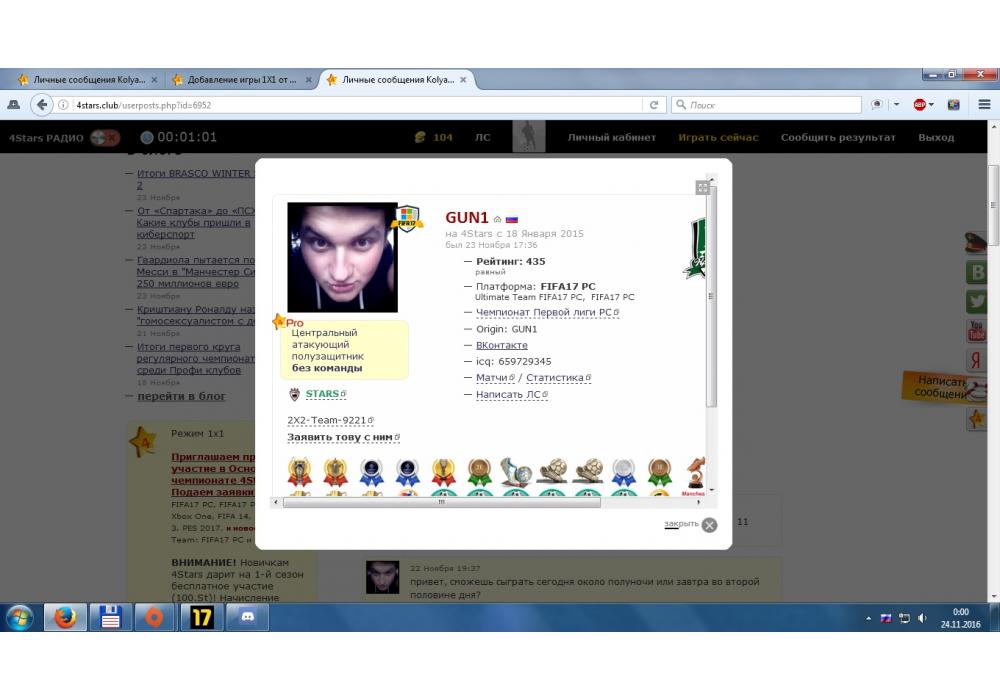Open the AdBlock Plus toolbar icon
Image resolution: width=1000 pixels, height=700 pixels.
click(x=920, y=105)
